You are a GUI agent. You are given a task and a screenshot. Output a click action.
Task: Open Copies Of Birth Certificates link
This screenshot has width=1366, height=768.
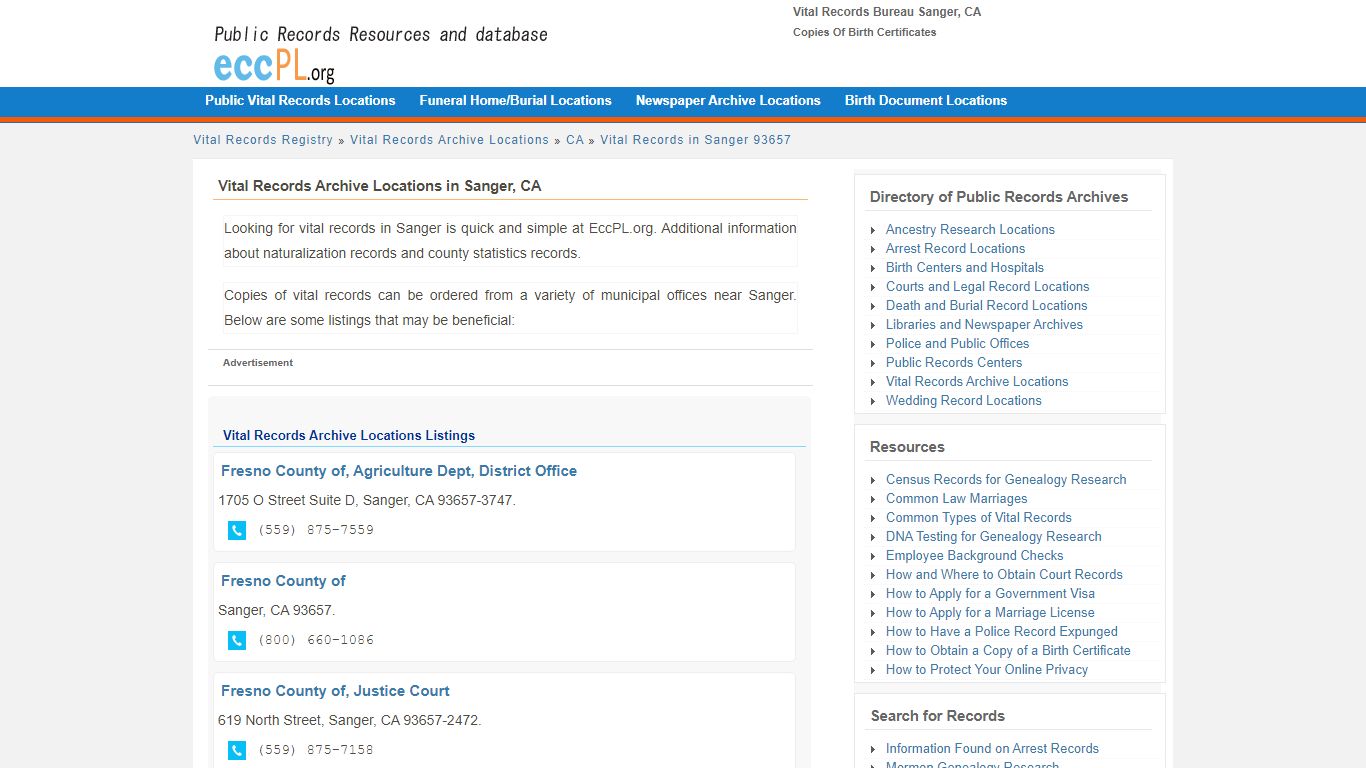click(x=865, y=32)
